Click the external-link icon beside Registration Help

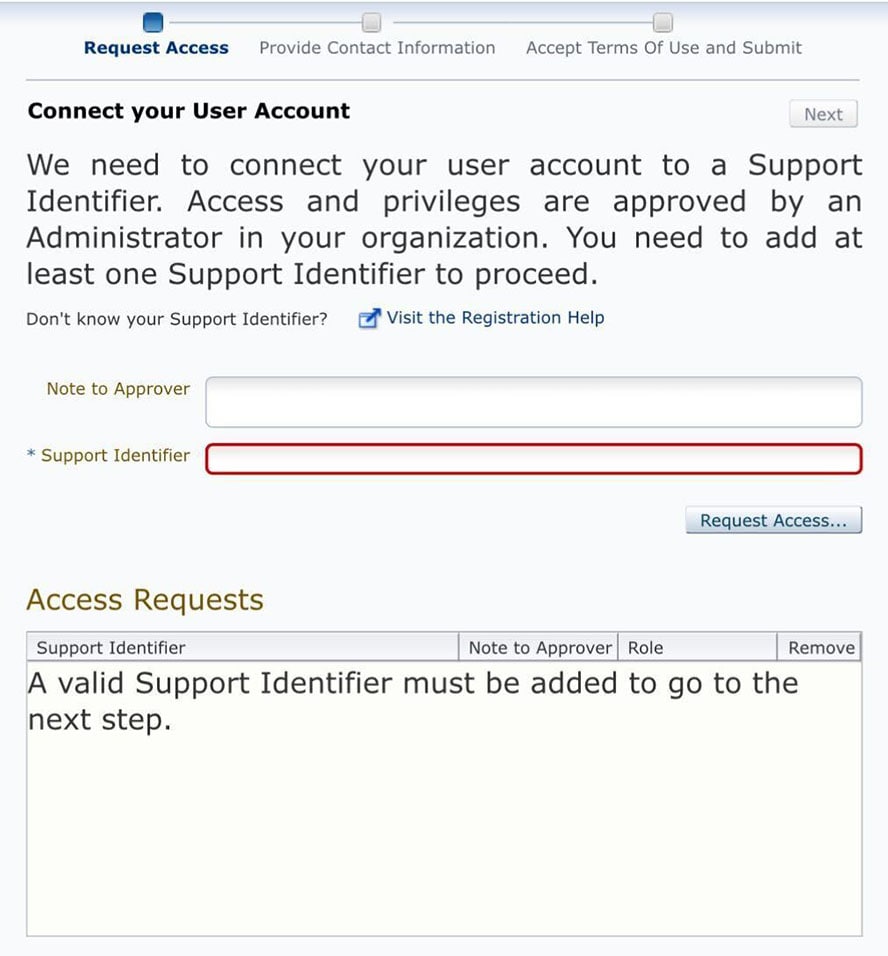click(369, 319)
